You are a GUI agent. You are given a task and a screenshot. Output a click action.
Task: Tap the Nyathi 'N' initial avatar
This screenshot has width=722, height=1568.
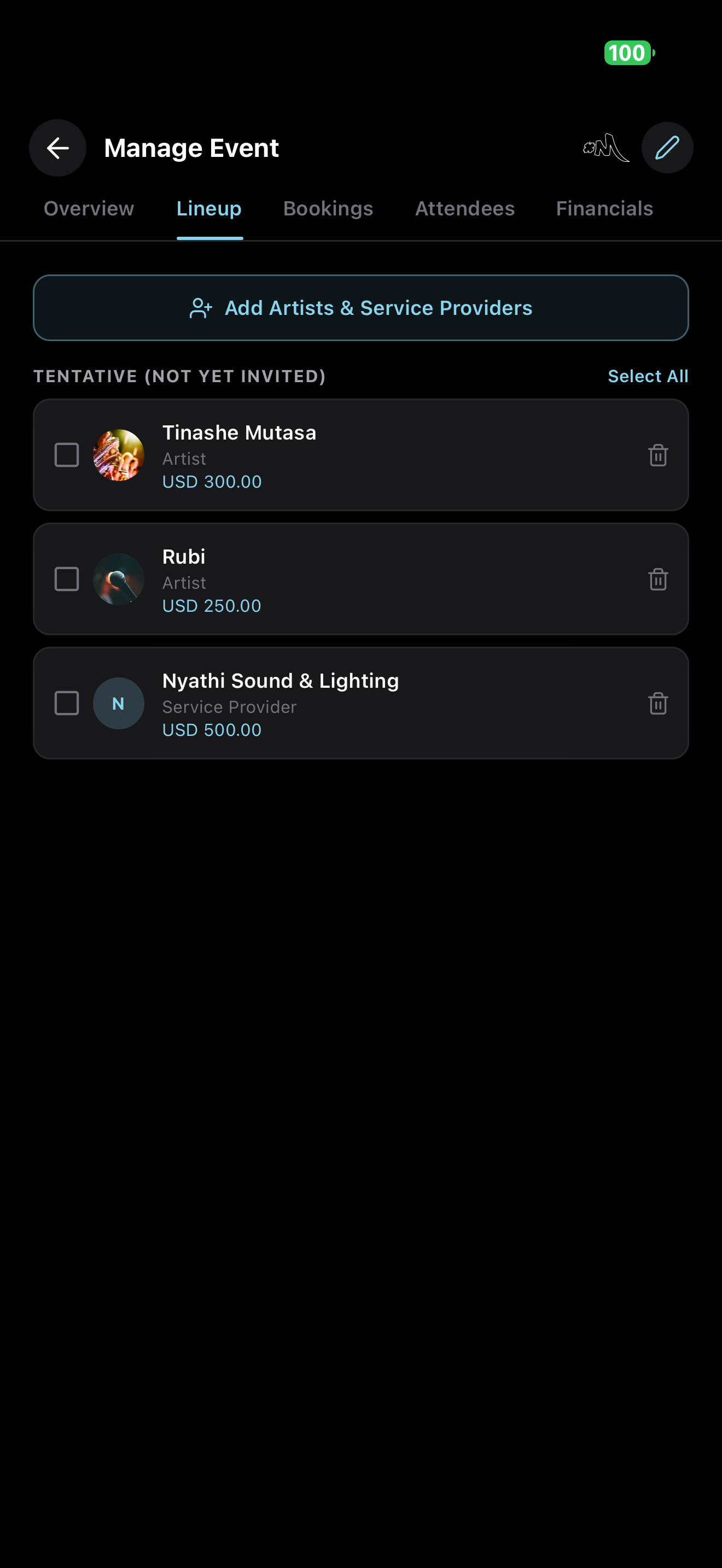119,704
